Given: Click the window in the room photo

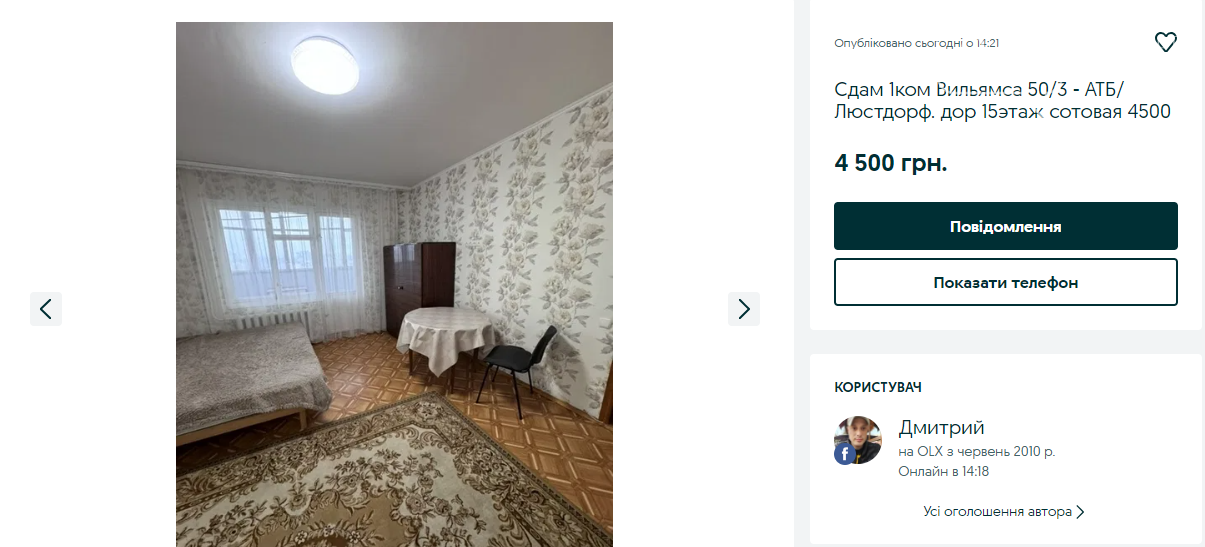Looking at the screenshot, I should pyautogui.click(x=284, y=256).
